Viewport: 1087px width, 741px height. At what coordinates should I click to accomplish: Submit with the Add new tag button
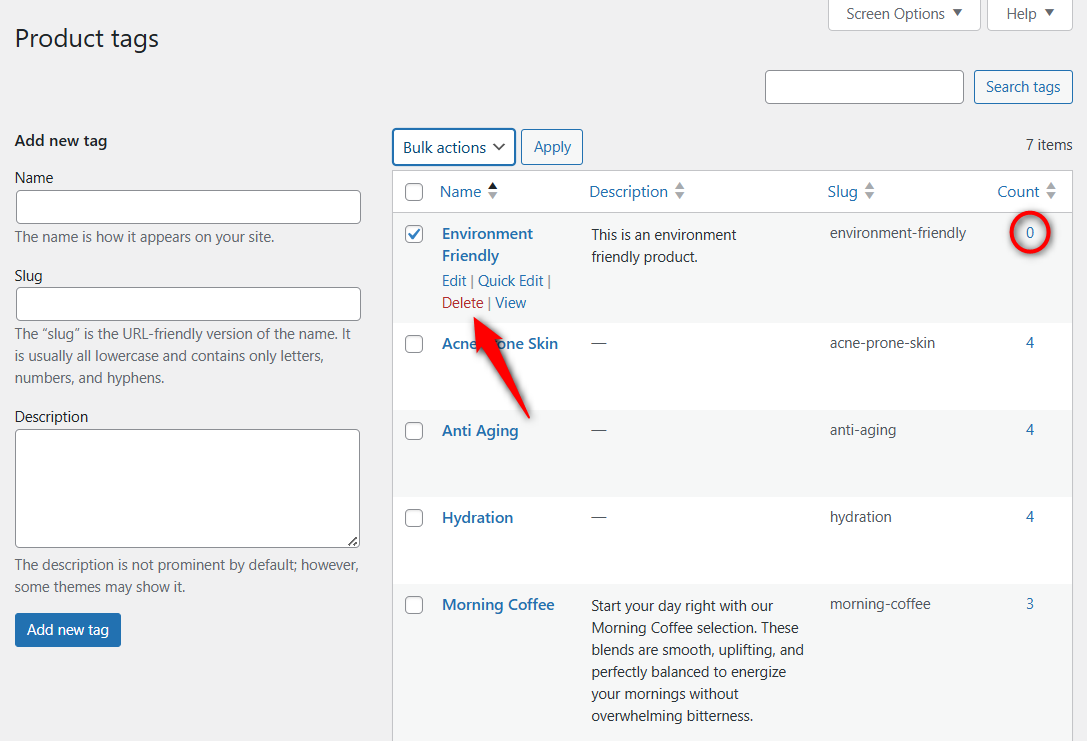67,629
